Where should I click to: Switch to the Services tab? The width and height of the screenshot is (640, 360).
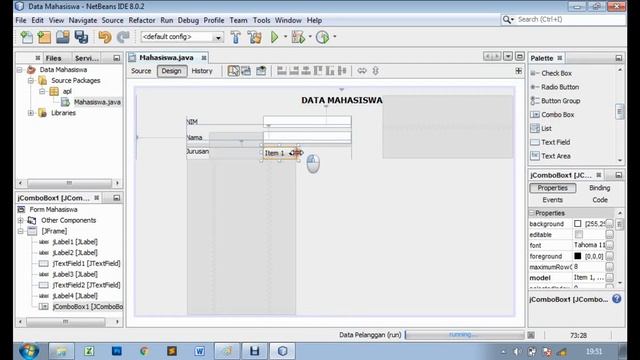point(87,58)
